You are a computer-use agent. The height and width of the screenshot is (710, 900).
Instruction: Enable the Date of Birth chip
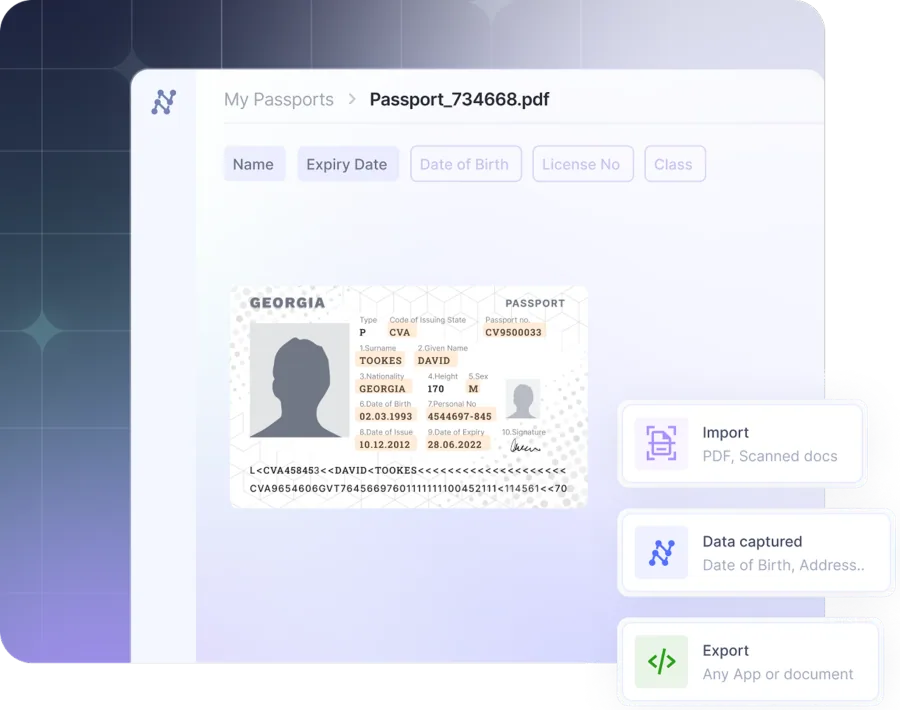tap(465, 164)
